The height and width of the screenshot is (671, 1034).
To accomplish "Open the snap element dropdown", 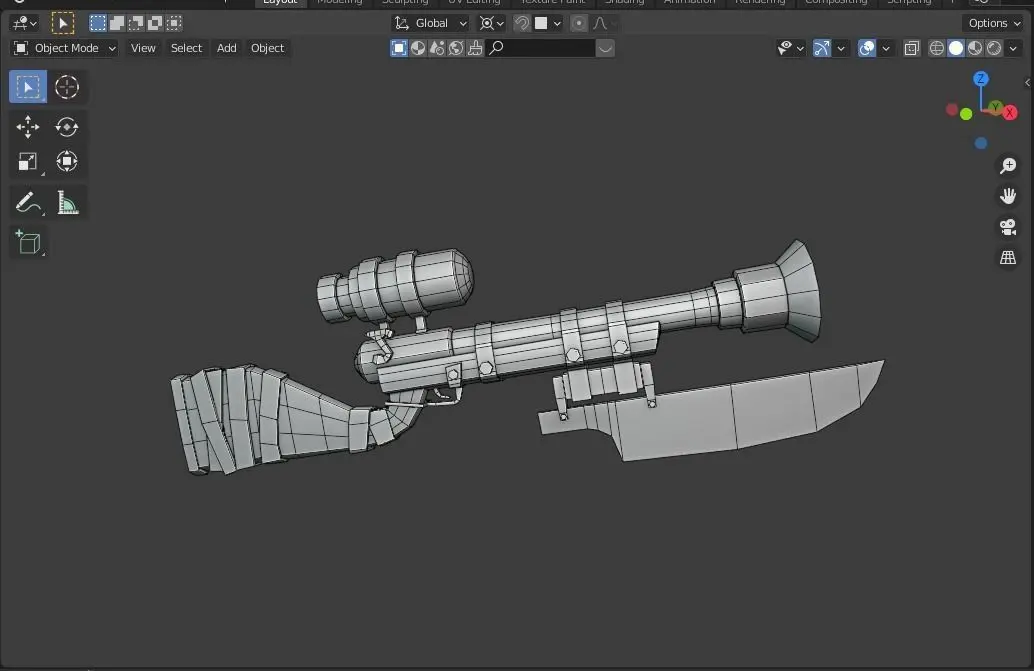I will coord(547,24).
